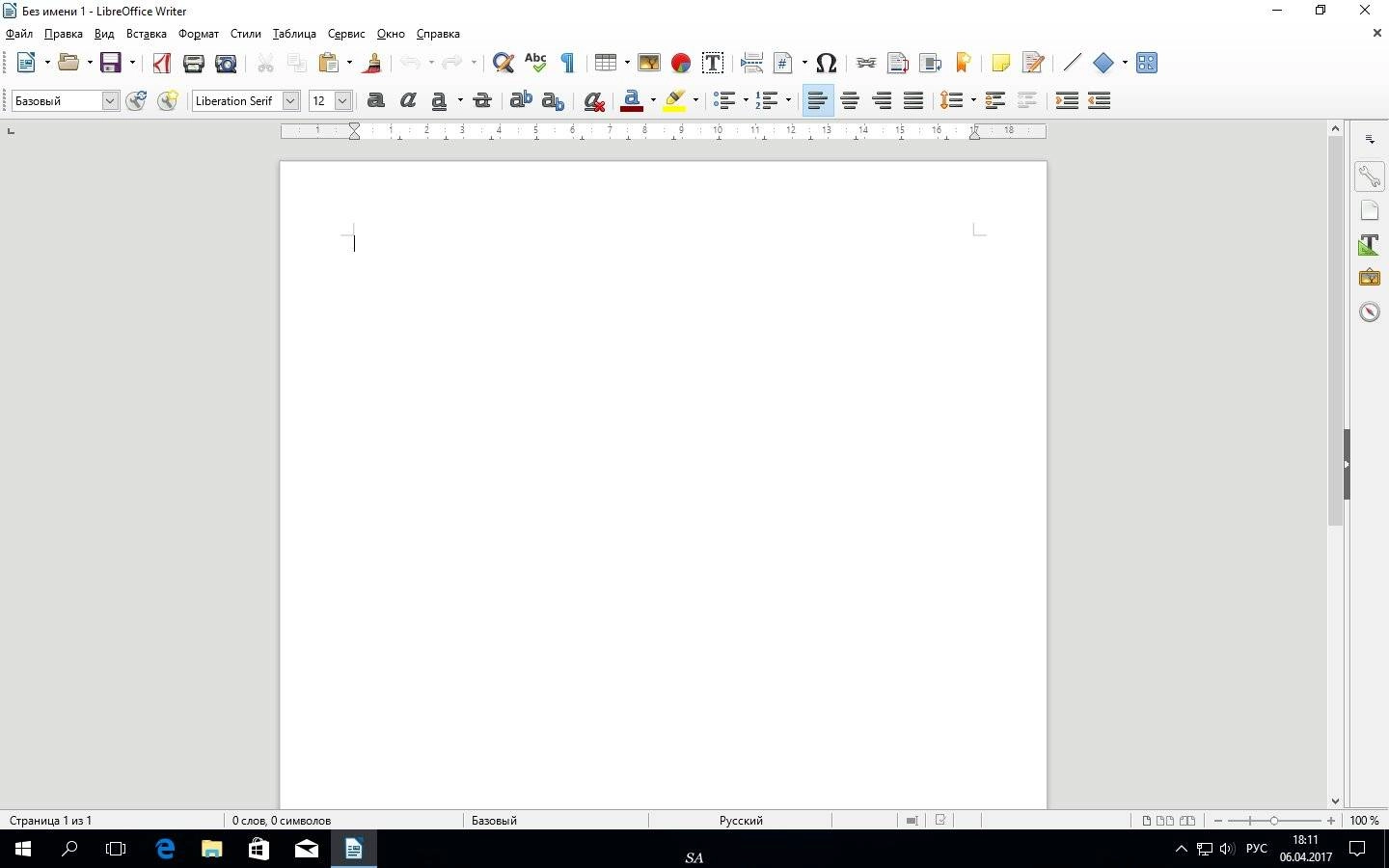The height and width of the screenshot is (868, 1389).
Task: Align paragraph right
Action: point(882,100)
